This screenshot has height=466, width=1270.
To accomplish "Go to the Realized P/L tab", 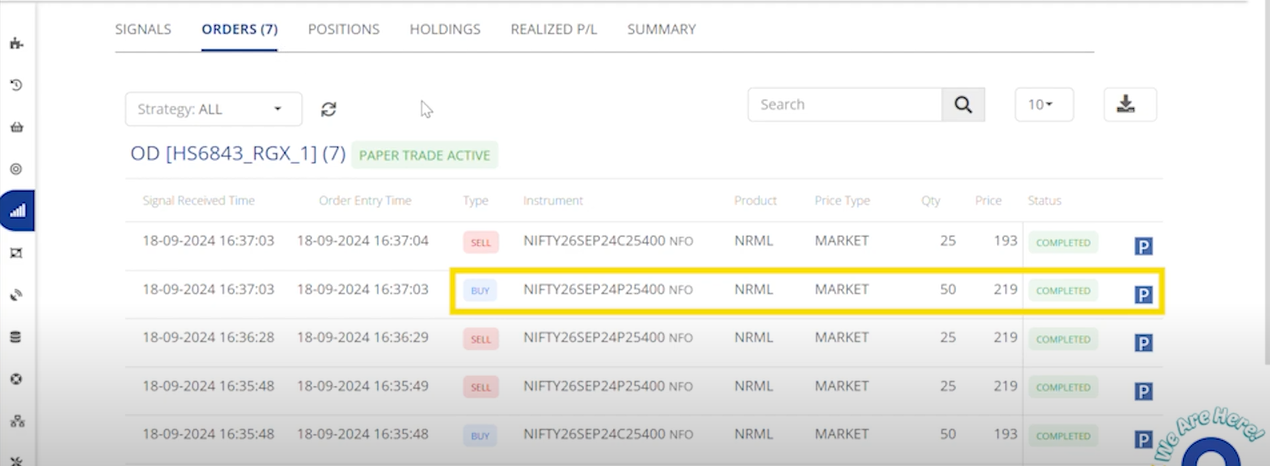I will pyautogui.click(x=553, y=29).
